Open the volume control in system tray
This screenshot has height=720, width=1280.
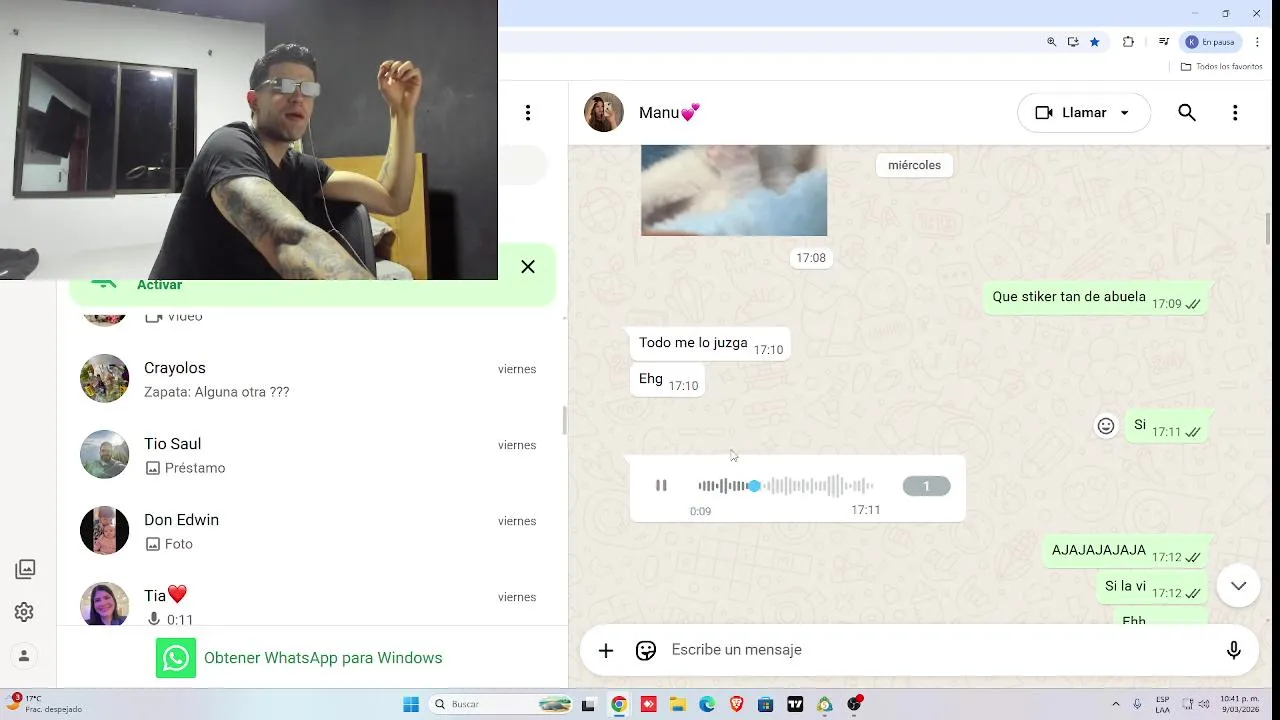click(1202, 704)
